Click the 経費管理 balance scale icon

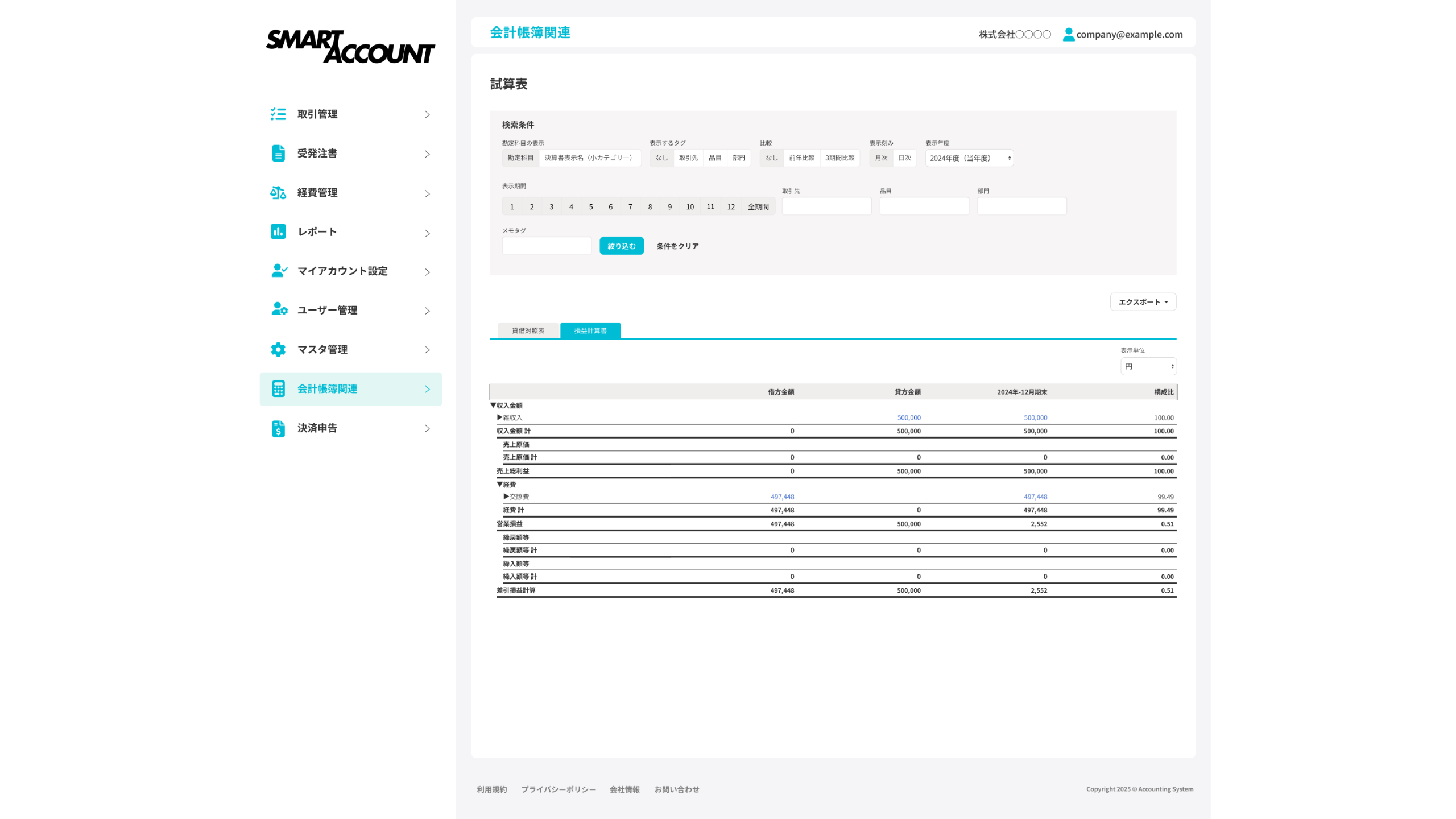278,193
